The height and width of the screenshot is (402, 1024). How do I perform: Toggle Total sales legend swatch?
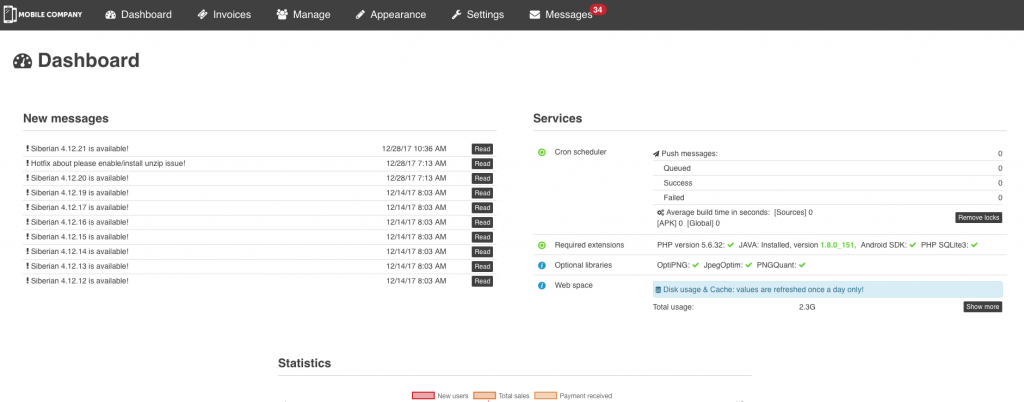tap(484, 396)
